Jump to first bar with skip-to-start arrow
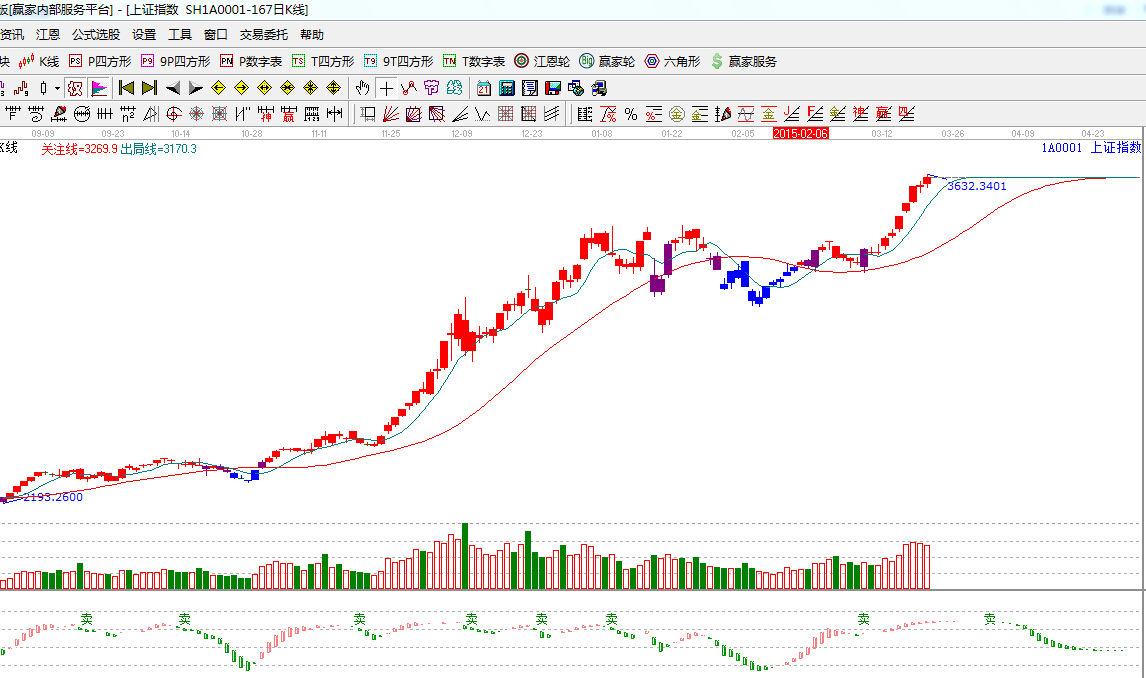The height and width of the screenshot is (678, 1146). coord(126,88)
